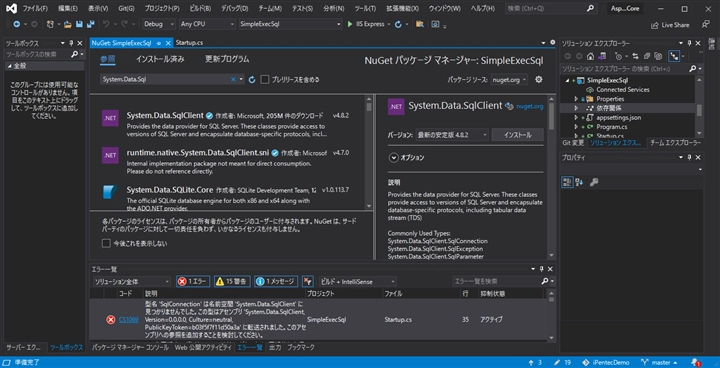This screenshot has height=368, width=720.
Task: Expand the appsettings.json tree node
Action: [x=576, y=118]
